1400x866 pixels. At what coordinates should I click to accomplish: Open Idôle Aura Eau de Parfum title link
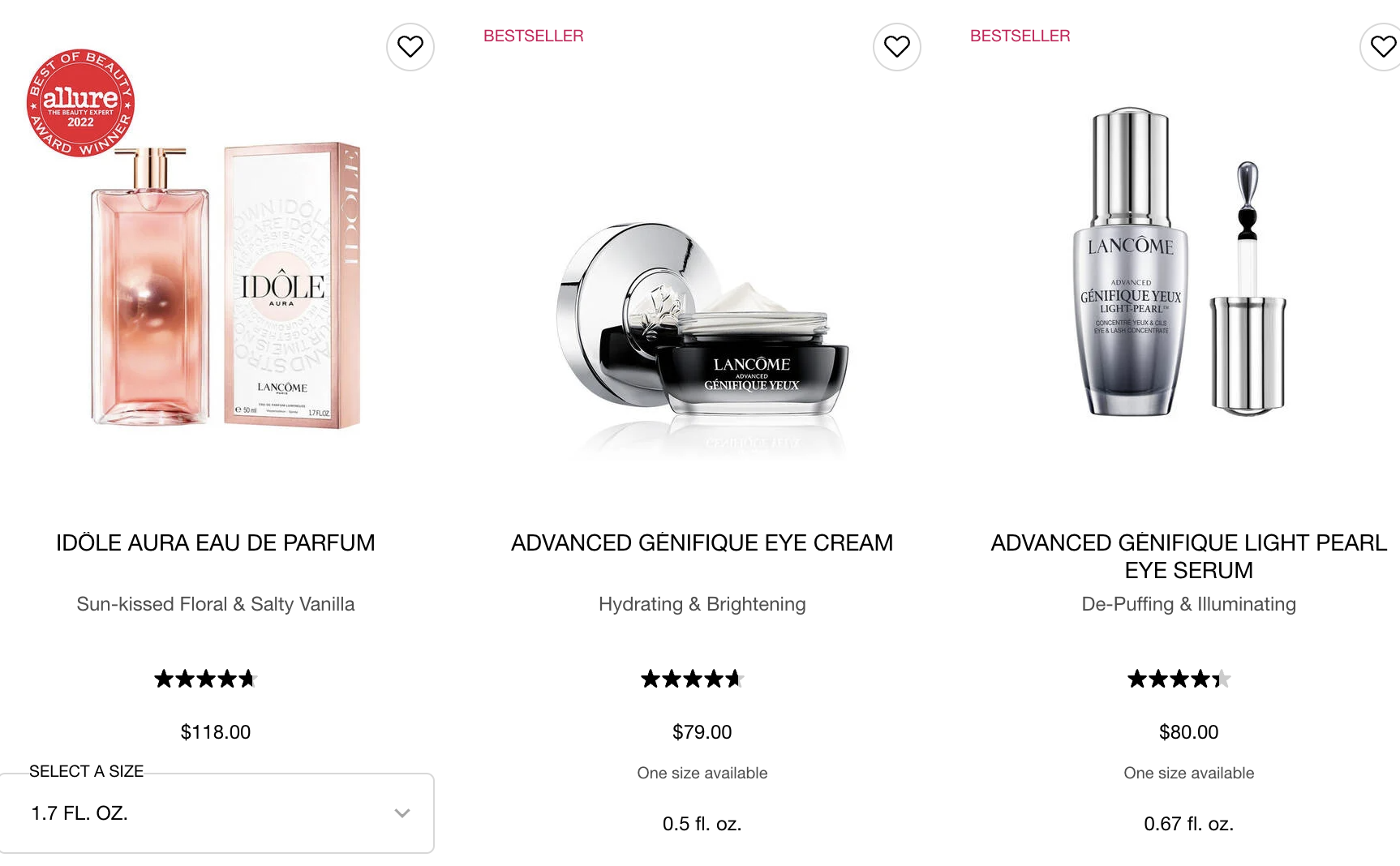(216, 542)
